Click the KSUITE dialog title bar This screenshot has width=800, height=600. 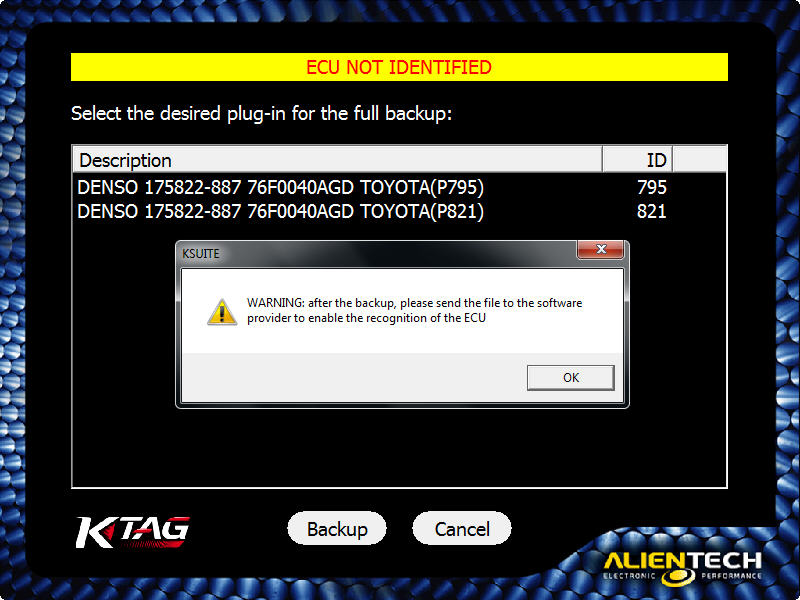(378, 253)
